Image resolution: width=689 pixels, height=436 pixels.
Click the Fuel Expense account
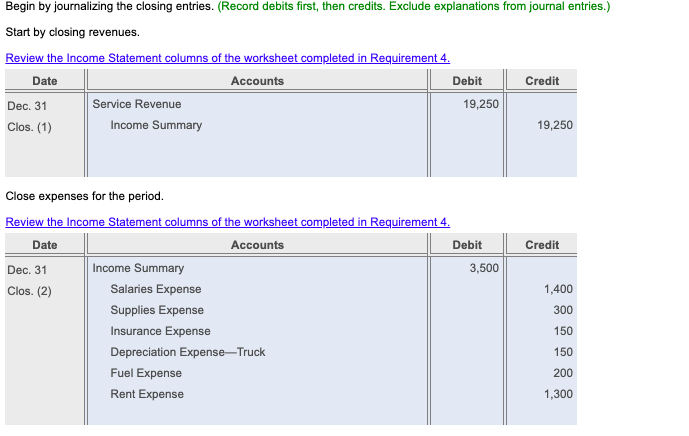tap(146, 373)
